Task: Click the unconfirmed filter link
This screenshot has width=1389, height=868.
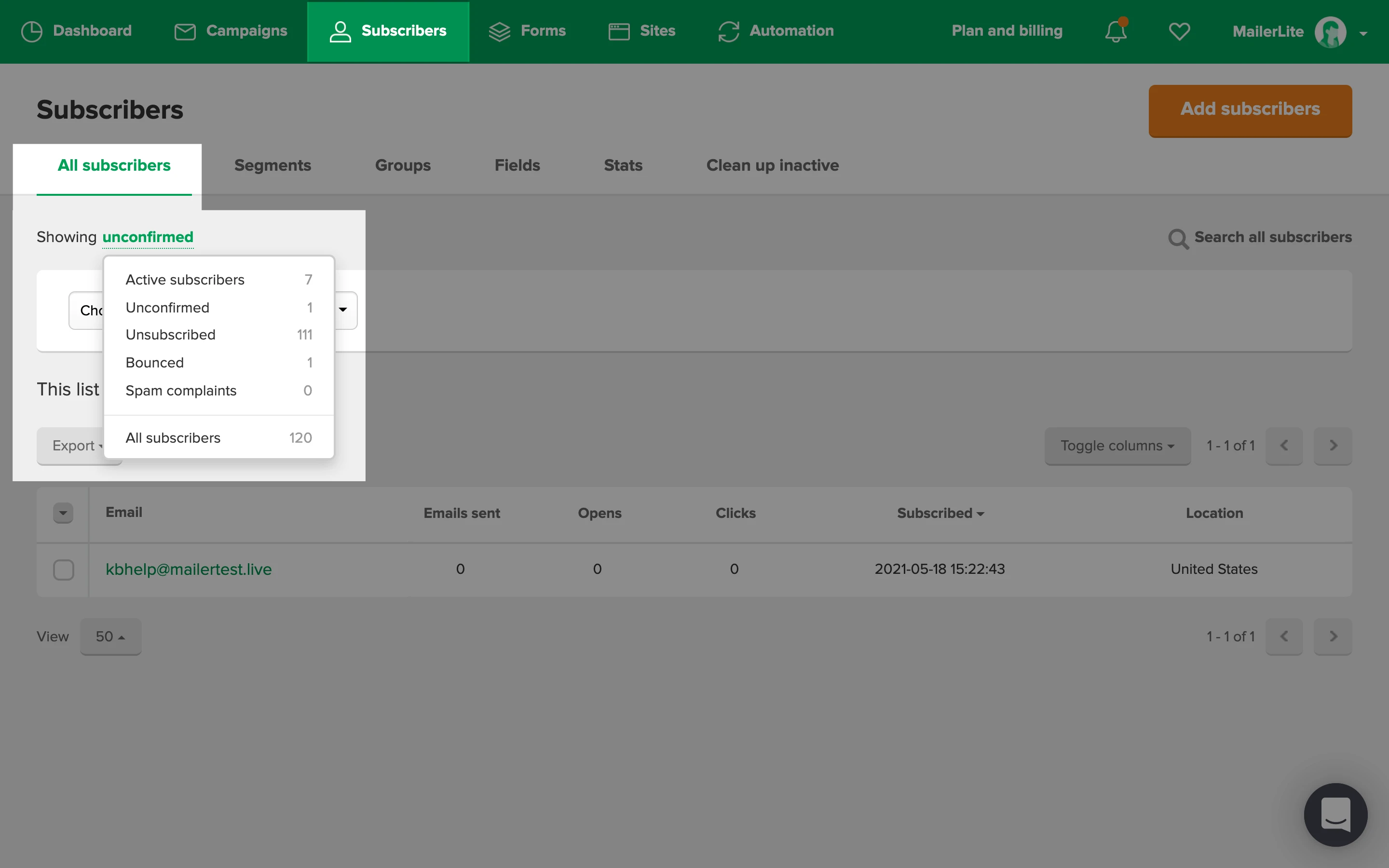Action: click(148, 237)
